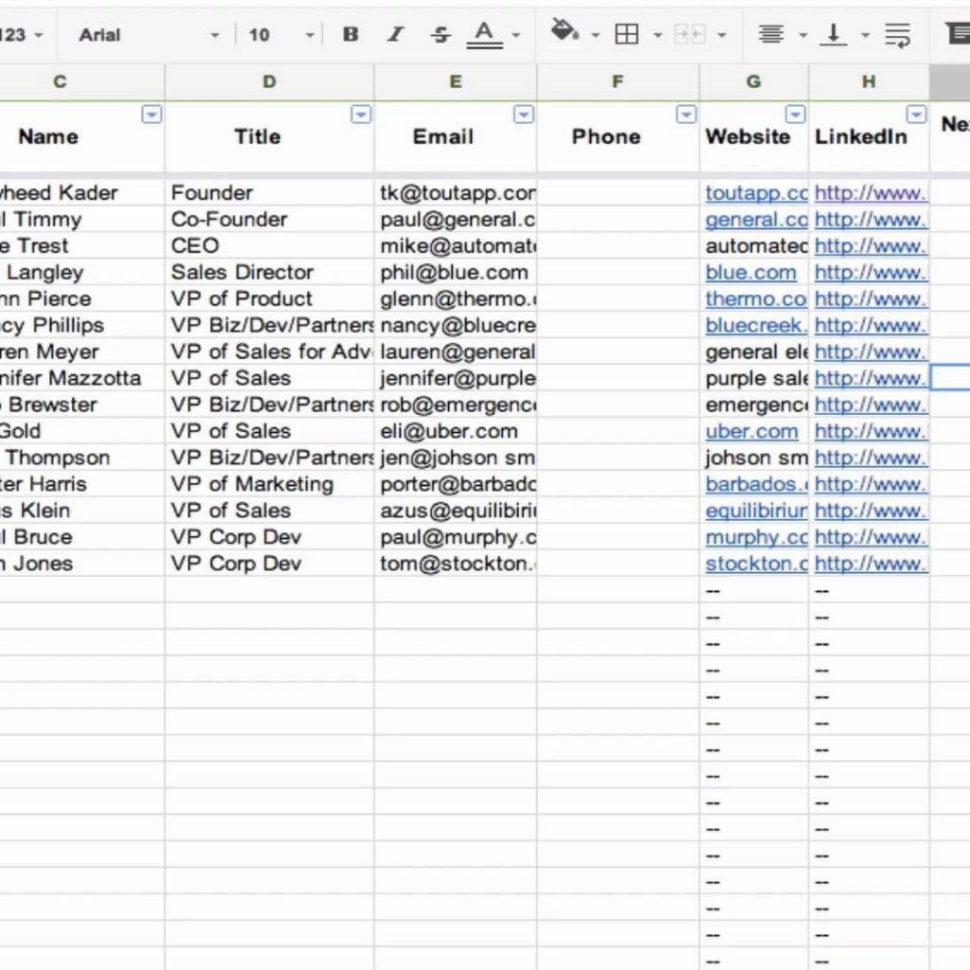This screenshot has width=970, height=970.
Task: Click the LinkedIn URL next to uber.com
Action: (868, 431)
